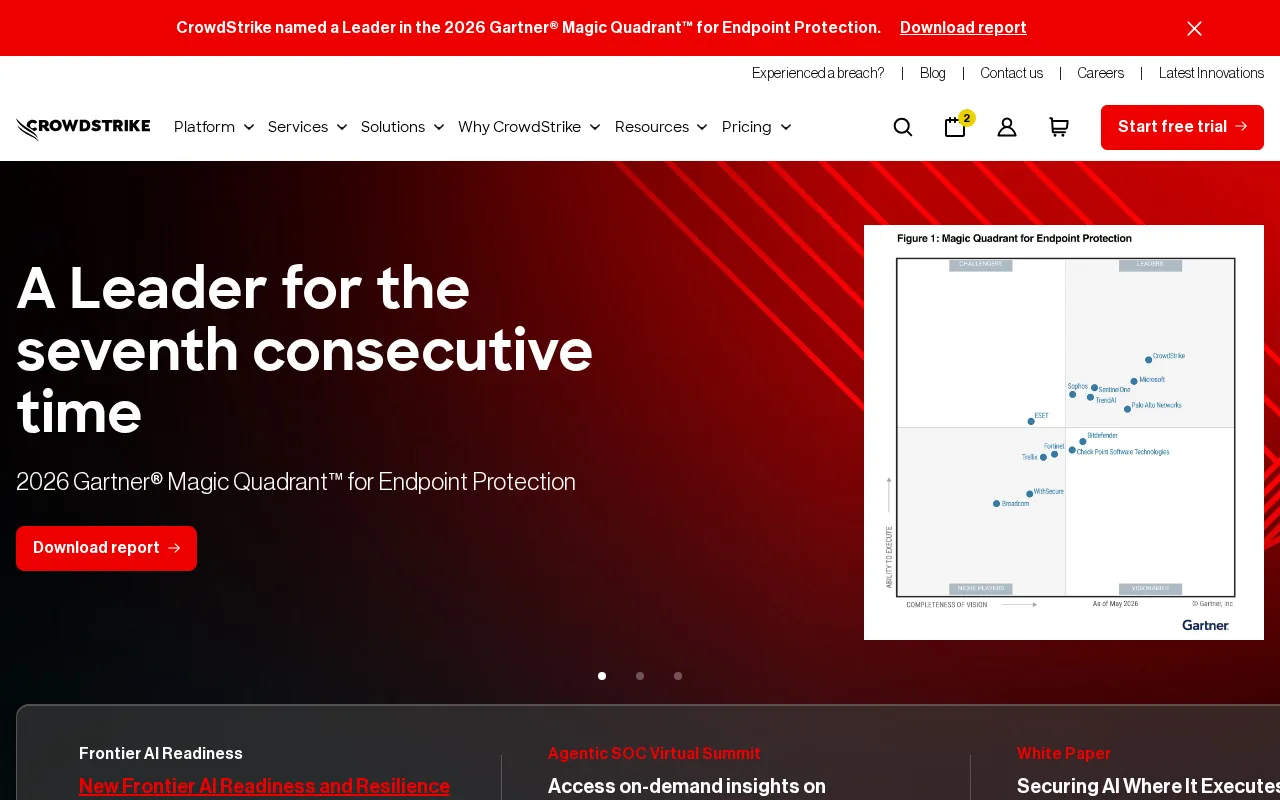The image size is (1280, 800).
Task: Select the first carousel slide dot
Action: tap(602, 676)
